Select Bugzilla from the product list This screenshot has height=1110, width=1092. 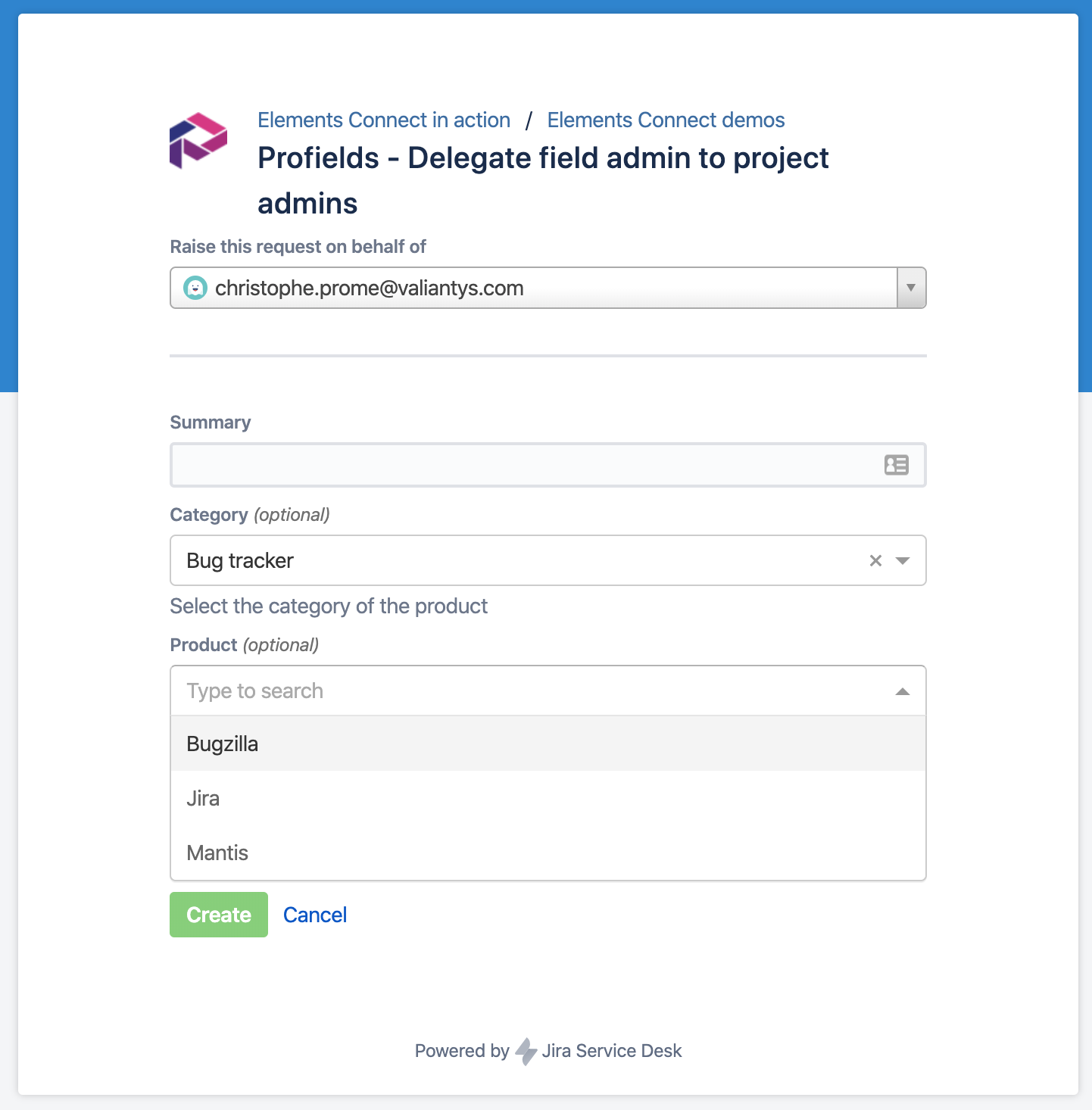[x=223, y=744]
